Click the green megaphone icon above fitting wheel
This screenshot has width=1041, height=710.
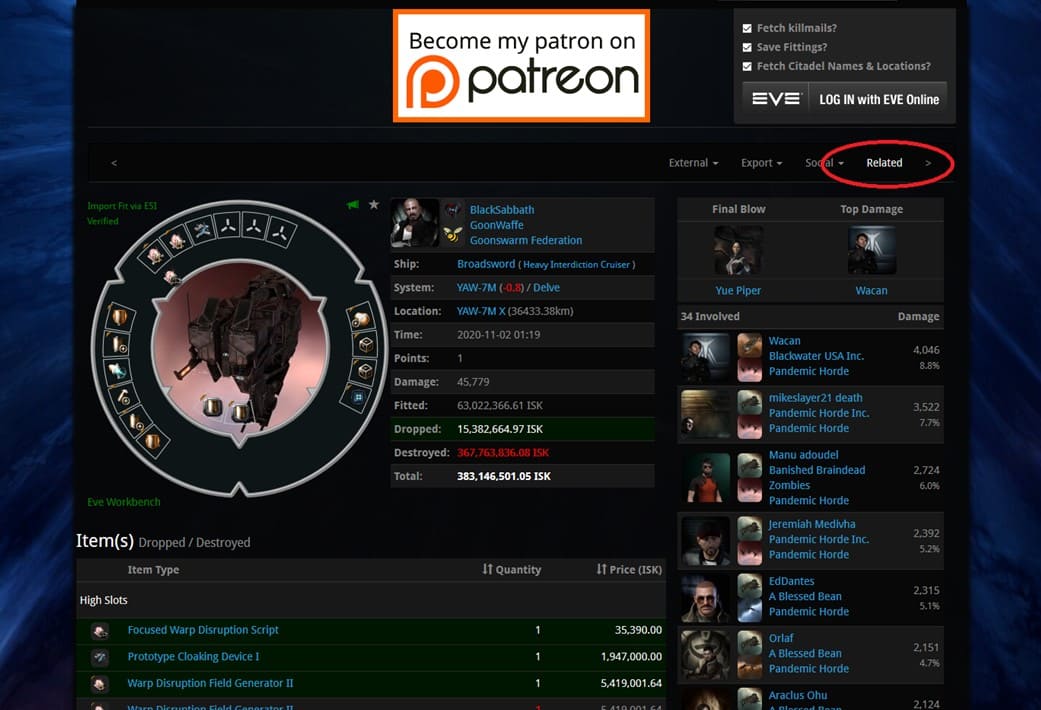tap(353, 205)
